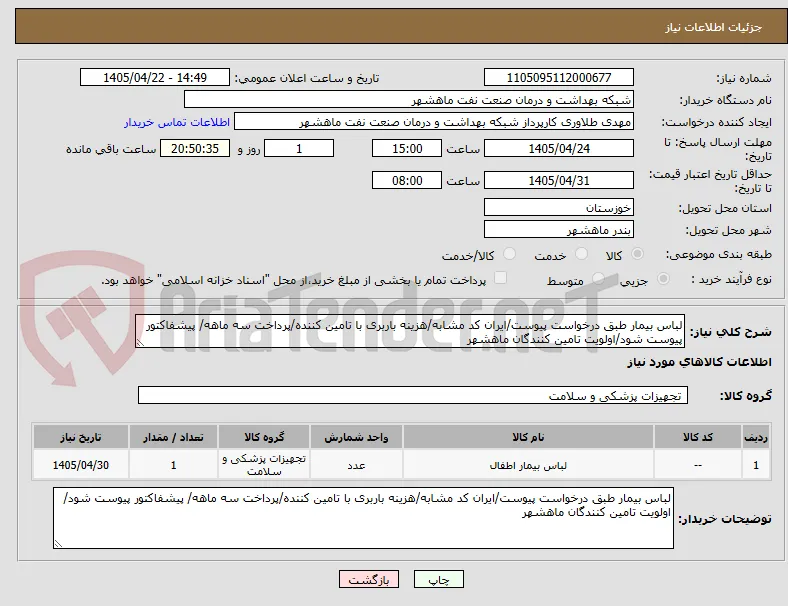This screenshot has width=788, height=606.
Task: Click the item name لباس بیمار اطفال cell
Action: (x=528, y=465)
